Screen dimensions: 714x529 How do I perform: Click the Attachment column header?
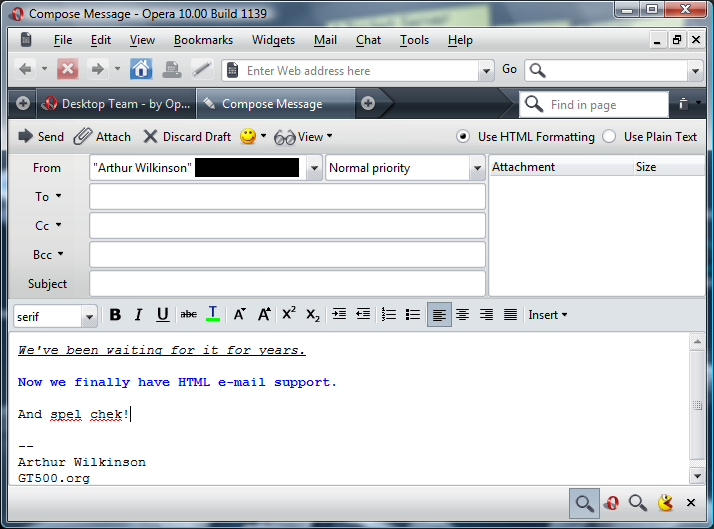coord(561,167)
